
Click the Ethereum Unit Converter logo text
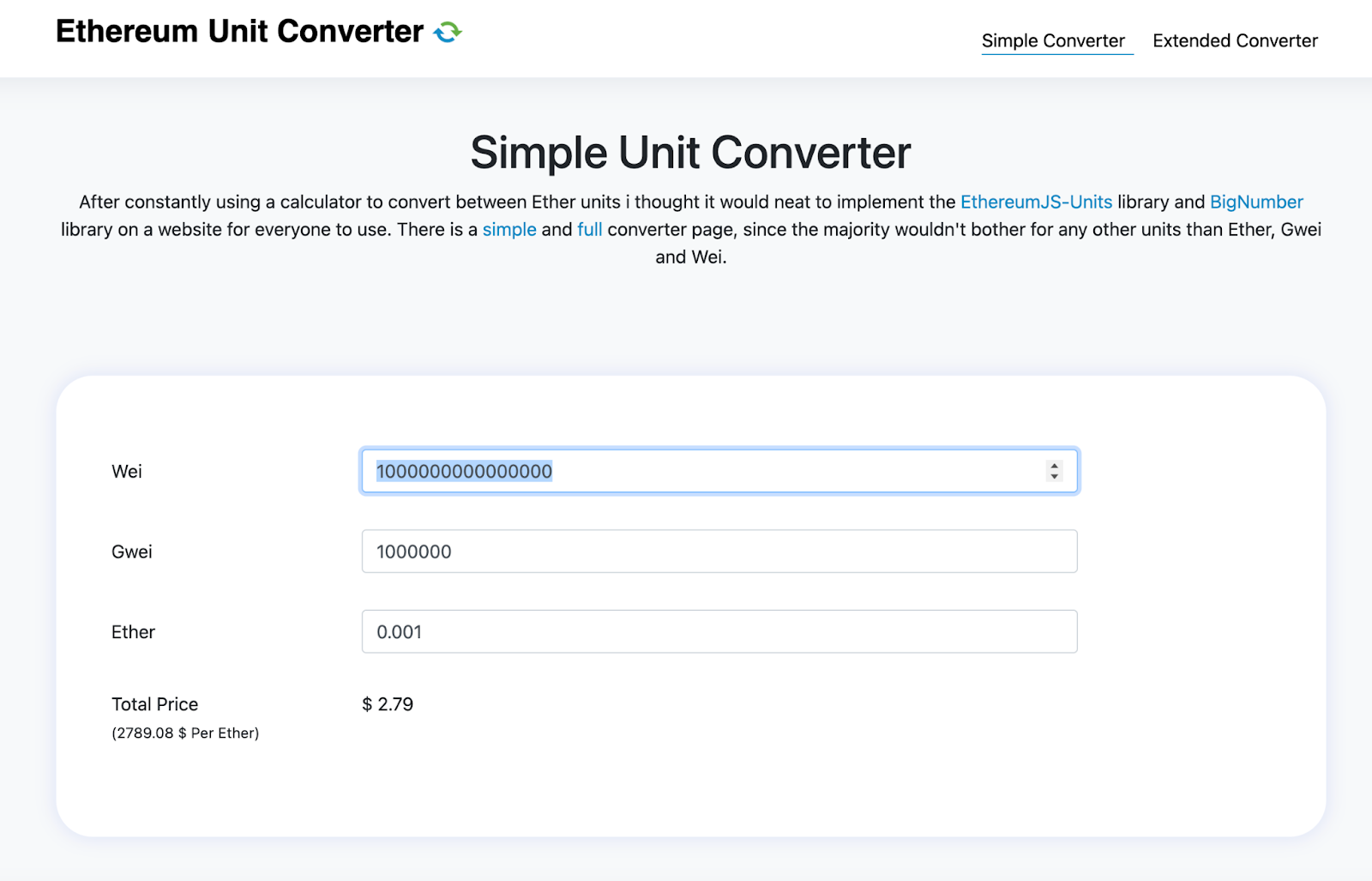[238, 31]
